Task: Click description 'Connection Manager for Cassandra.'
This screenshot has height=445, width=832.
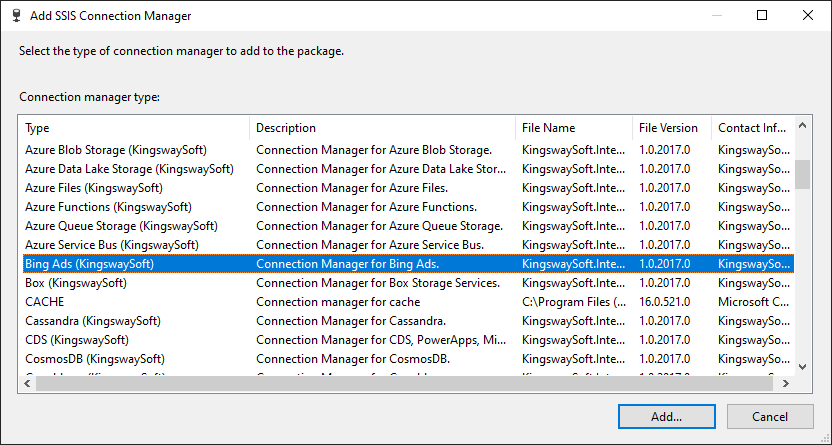Action: click(x=351, y=321)
